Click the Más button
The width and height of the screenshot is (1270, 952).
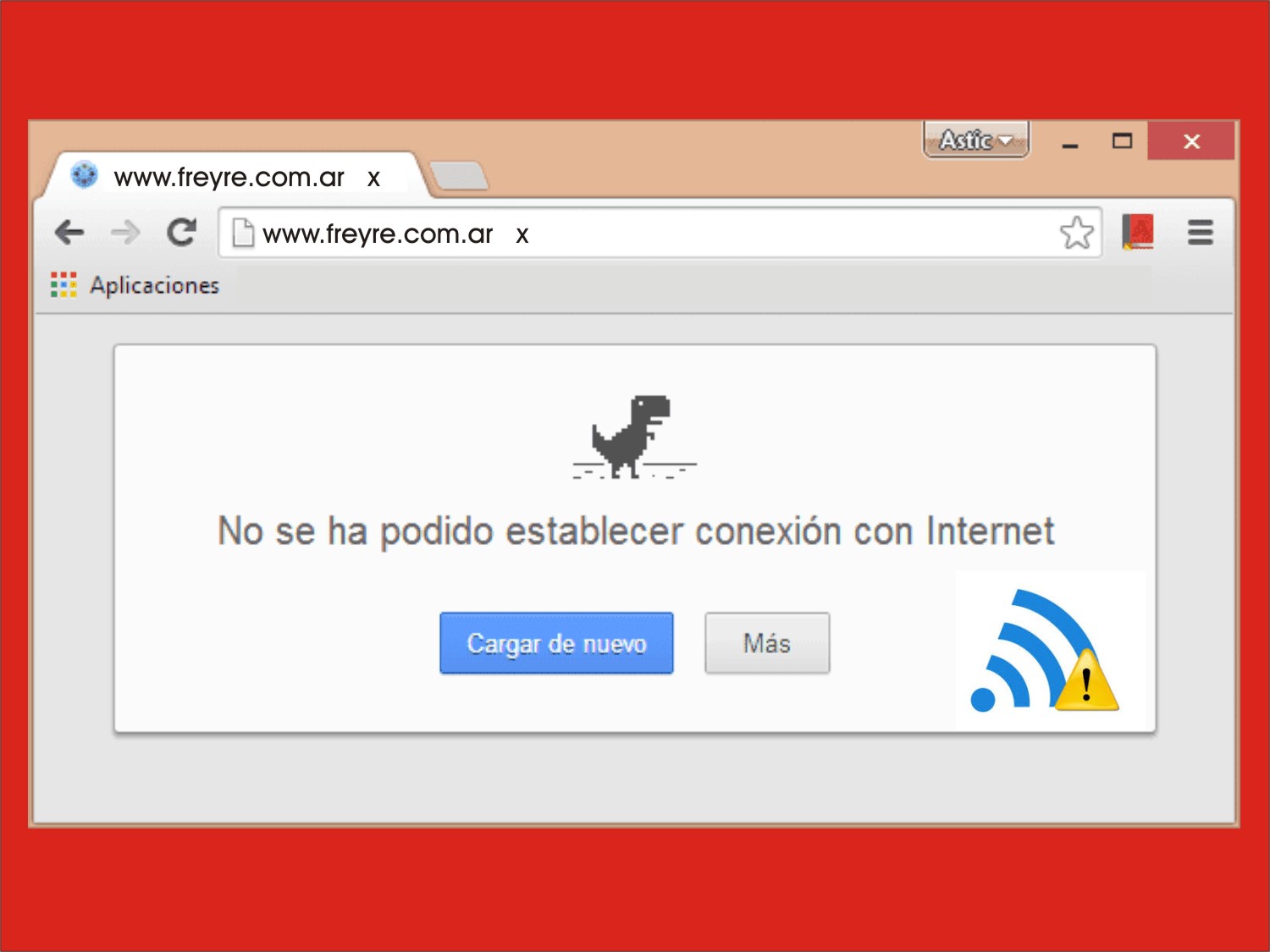tap(767, 643)
